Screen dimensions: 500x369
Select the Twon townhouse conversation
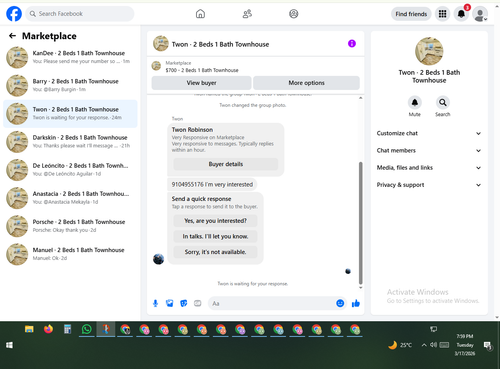pos(70,114)
